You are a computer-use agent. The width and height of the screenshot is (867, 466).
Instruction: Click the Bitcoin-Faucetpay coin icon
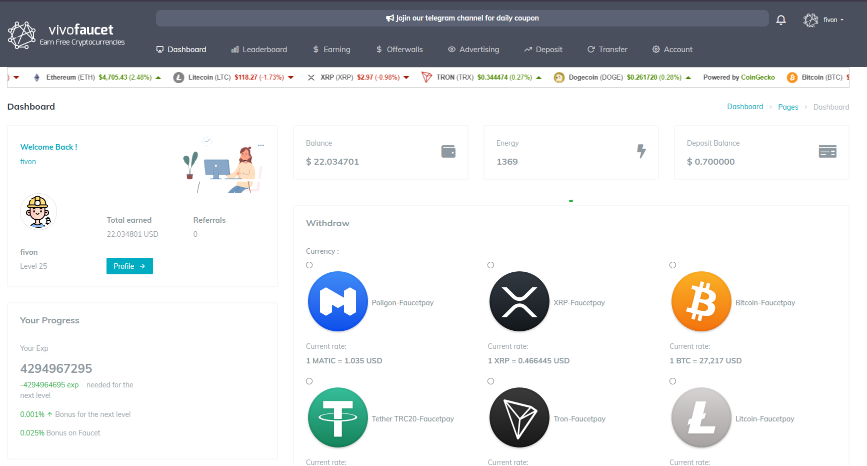click(702, 302)
